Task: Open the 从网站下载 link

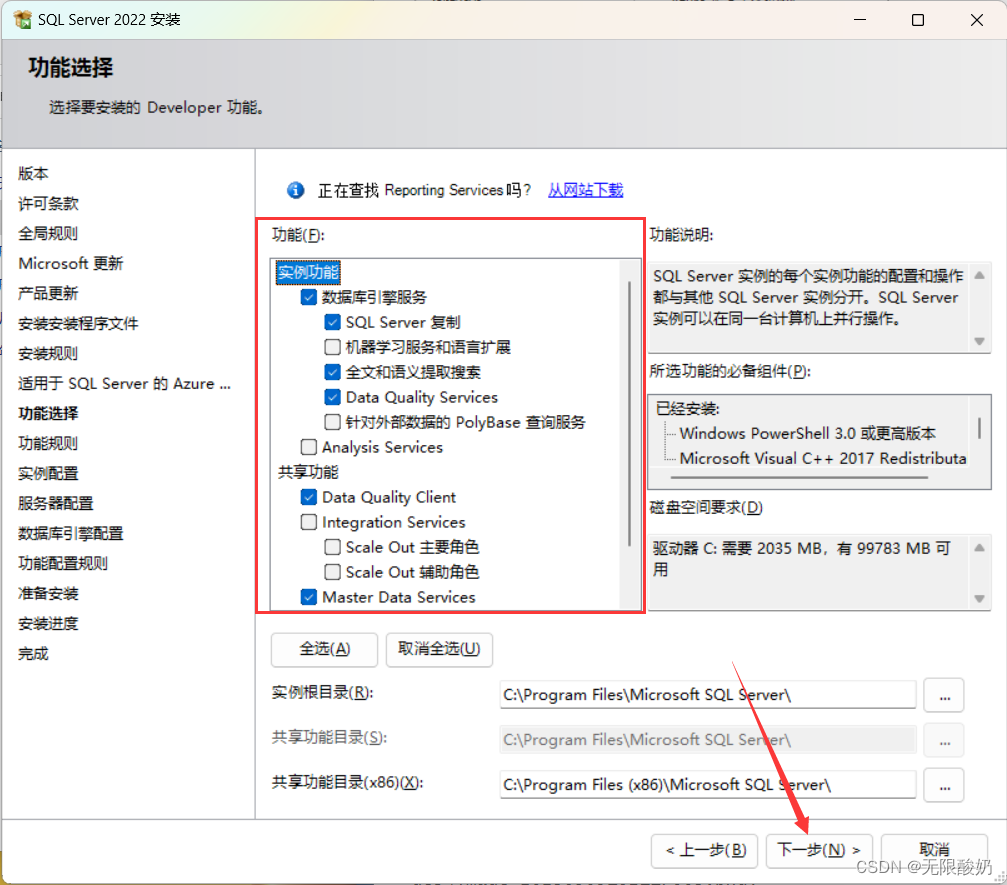Action: [x=585, y=190]
